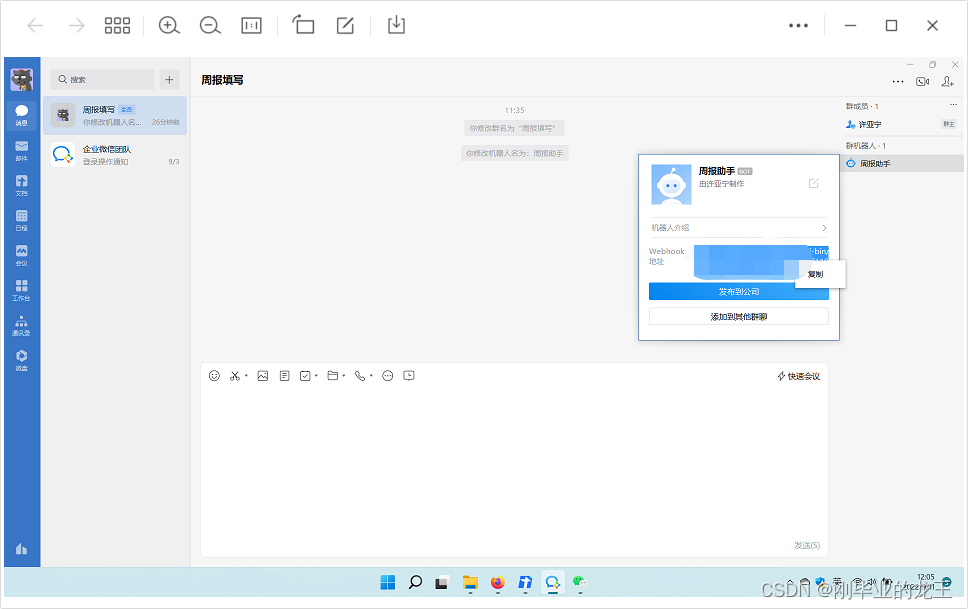The image size is (968, 609).
Task: Open Cloud Drive (微盘) in the sidebar
Action: pos(22,360)
